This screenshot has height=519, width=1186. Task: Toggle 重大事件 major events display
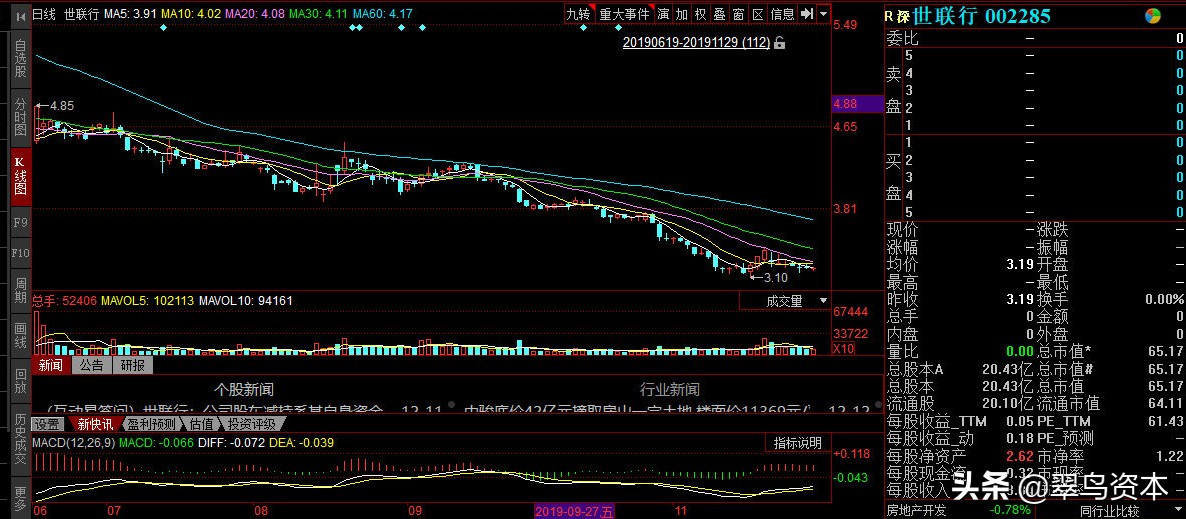click(x=624, y=14)
